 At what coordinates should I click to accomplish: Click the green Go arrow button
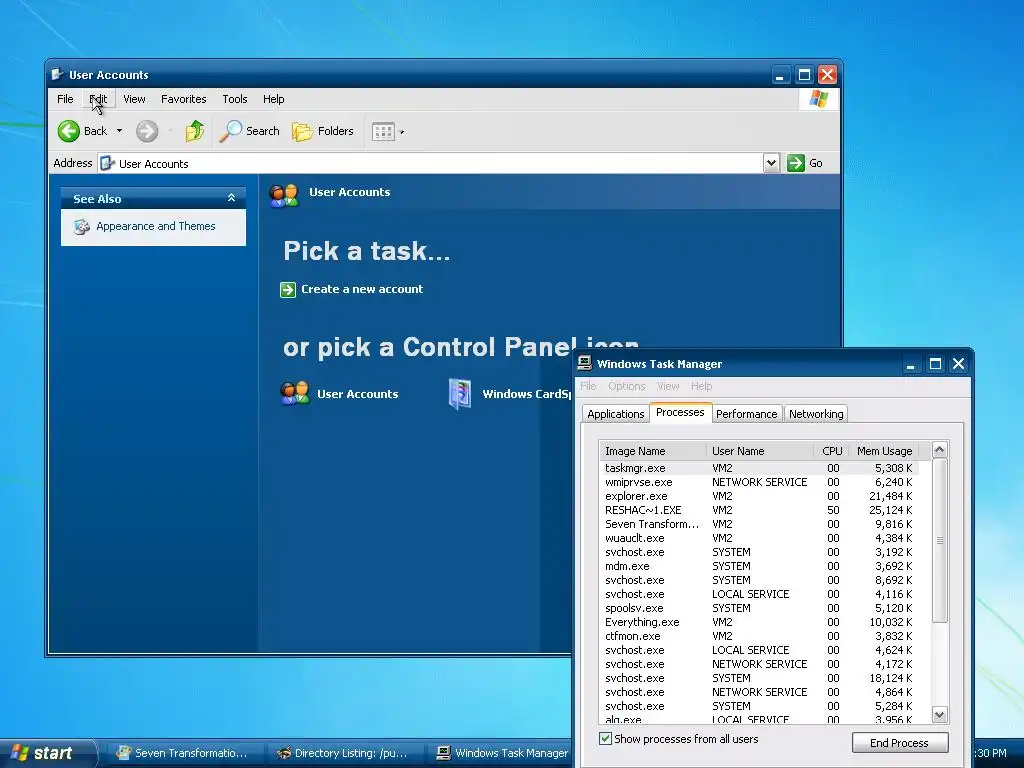(795, 163)
